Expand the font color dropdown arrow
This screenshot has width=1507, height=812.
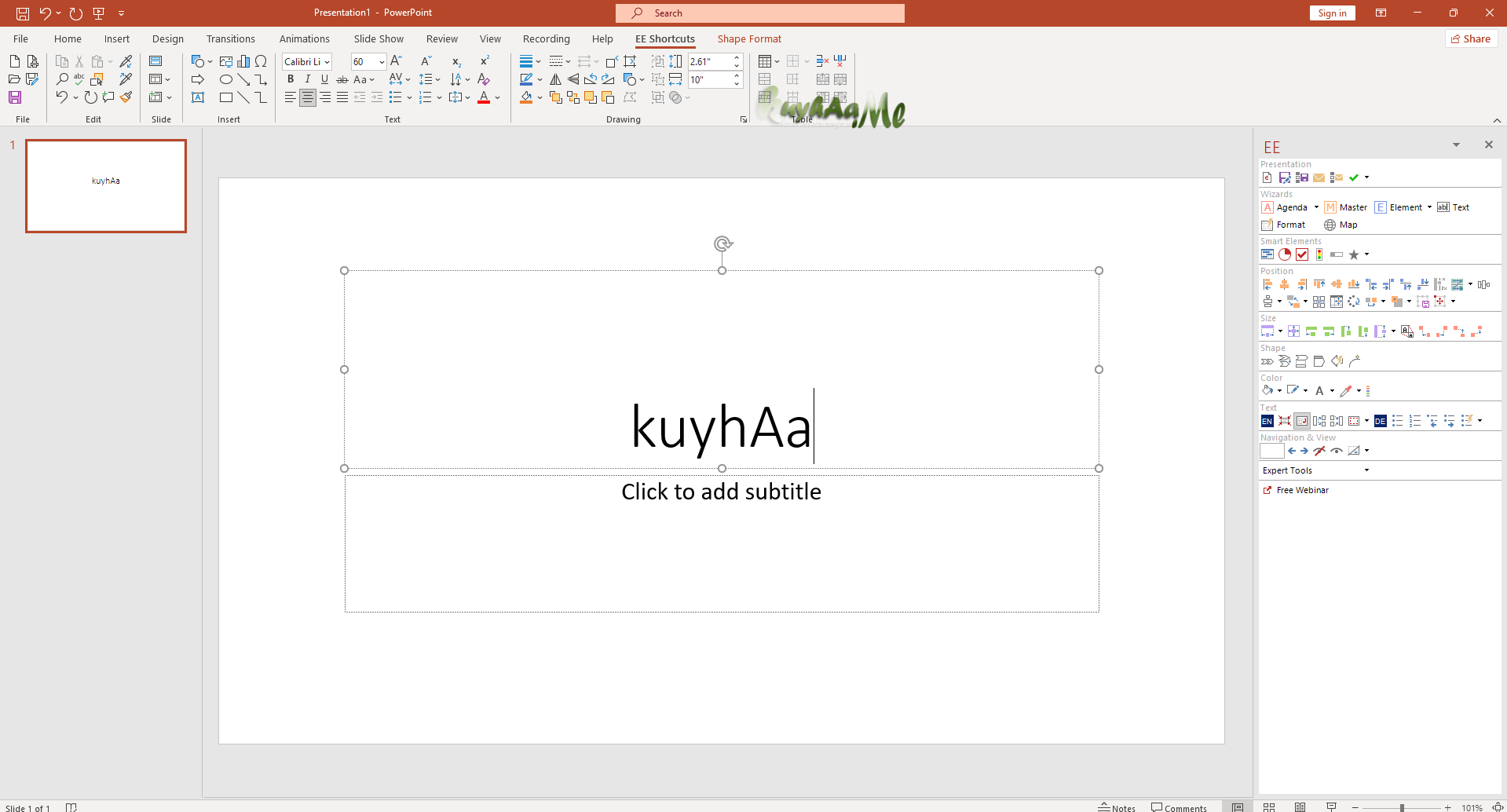coord(498,98)
